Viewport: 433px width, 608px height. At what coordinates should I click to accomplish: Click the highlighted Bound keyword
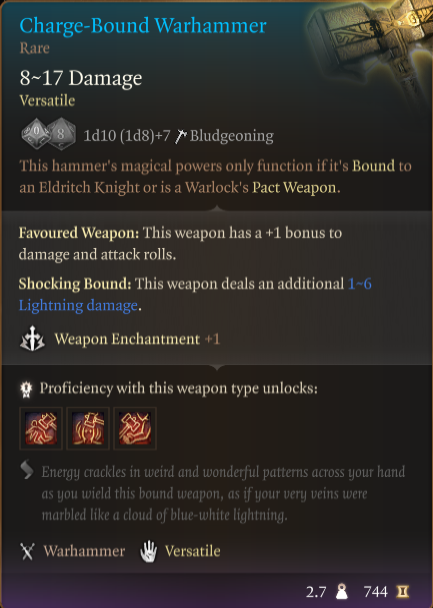click(x=373, y=166)
